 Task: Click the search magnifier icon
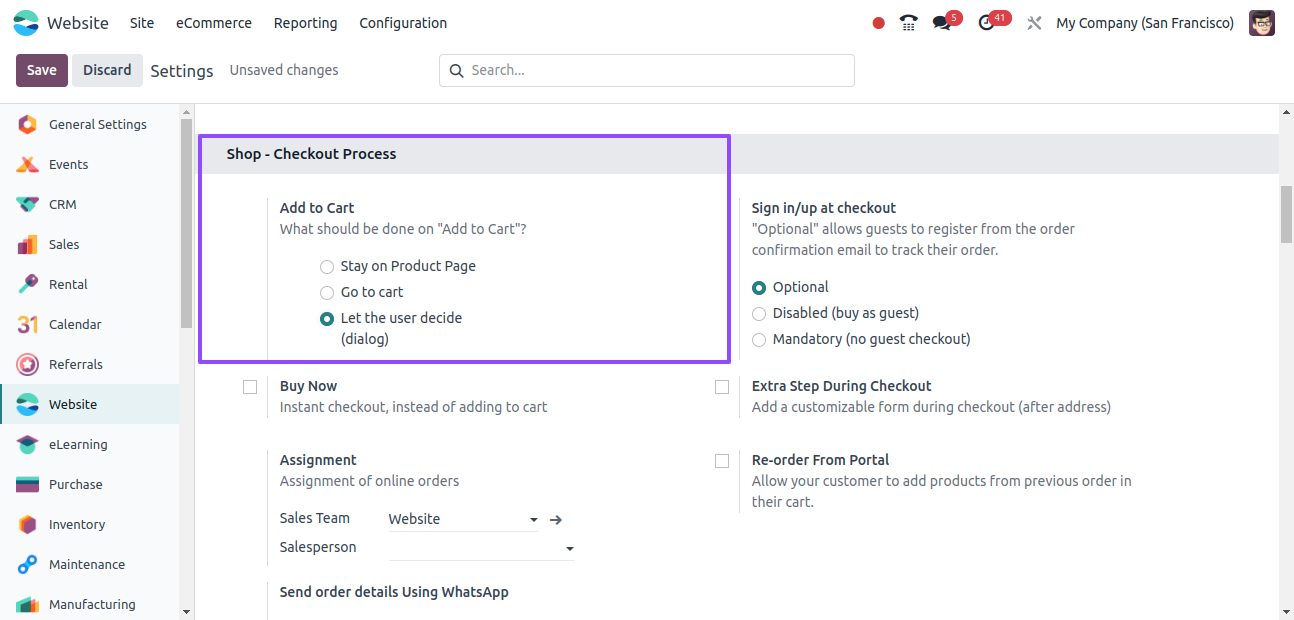point(457,70)
